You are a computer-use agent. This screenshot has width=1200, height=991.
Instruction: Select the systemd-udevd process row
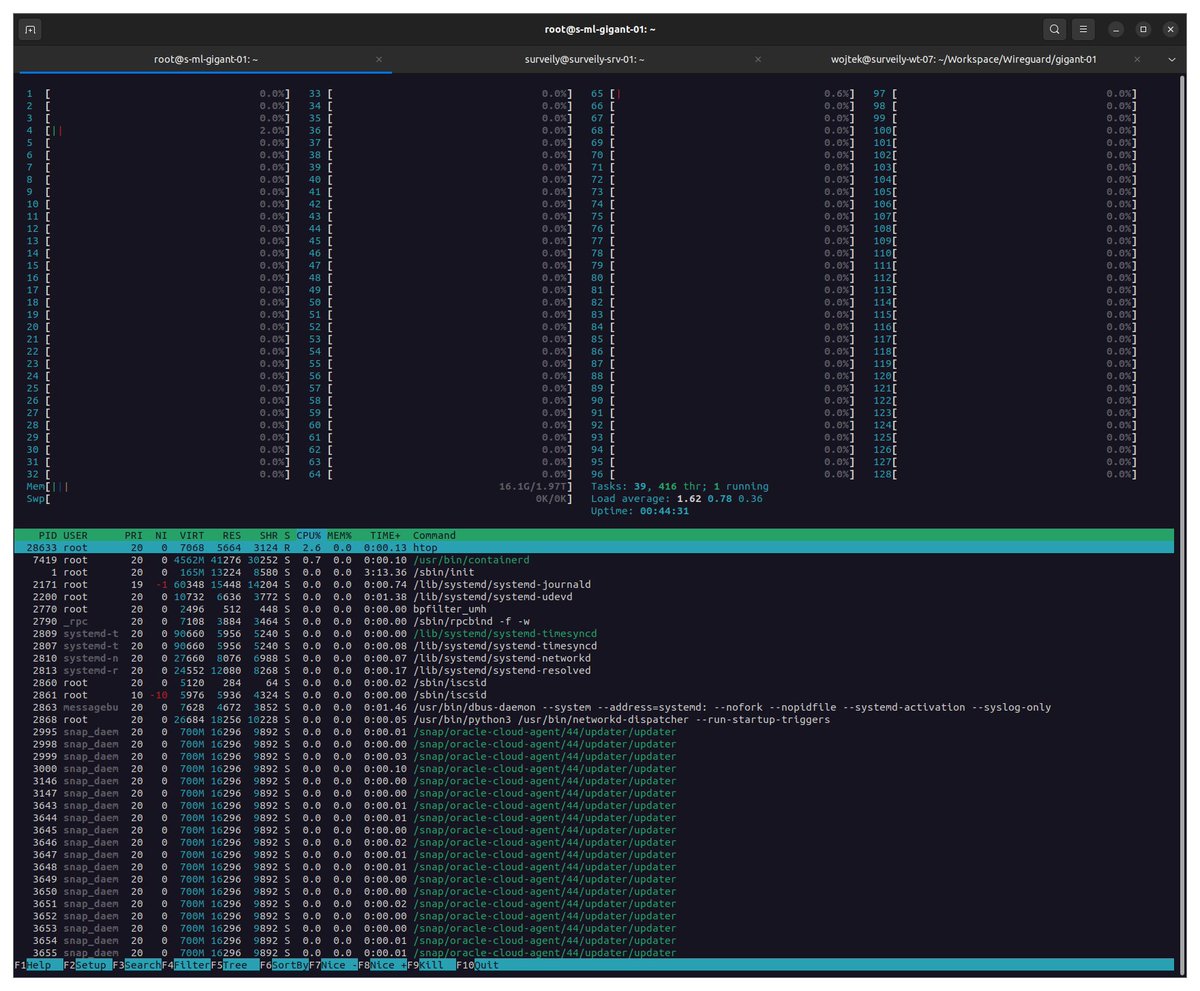pyautogui.click(x=594, y=597)
